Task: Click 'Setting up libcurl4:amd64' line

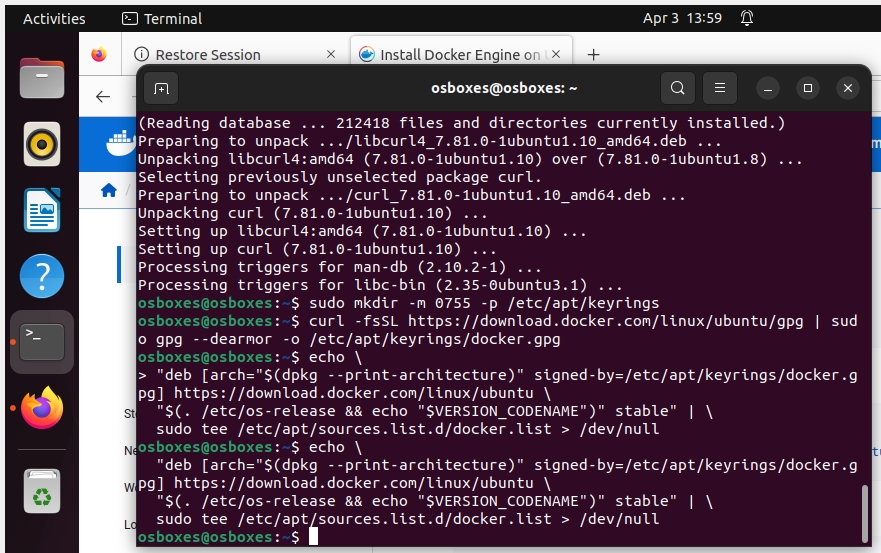Action: click(x=362, y=231)
